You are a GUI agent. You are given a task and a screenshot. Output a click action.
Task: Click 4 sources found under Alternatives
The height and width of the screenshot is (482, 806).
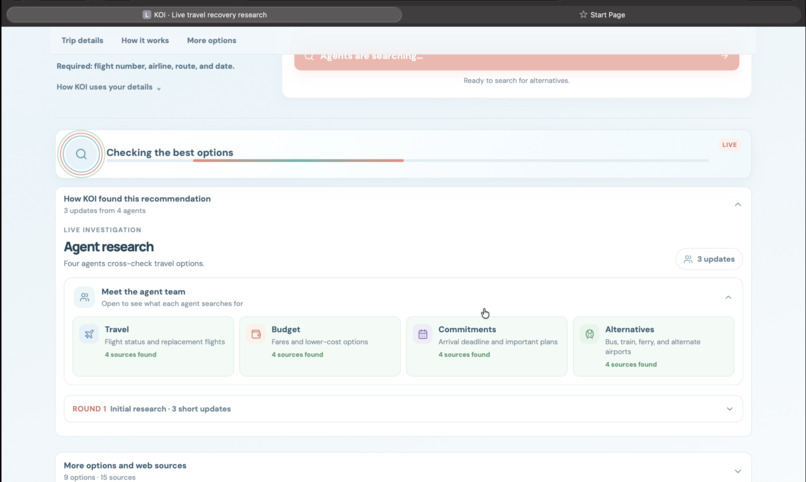click(631, 364)
